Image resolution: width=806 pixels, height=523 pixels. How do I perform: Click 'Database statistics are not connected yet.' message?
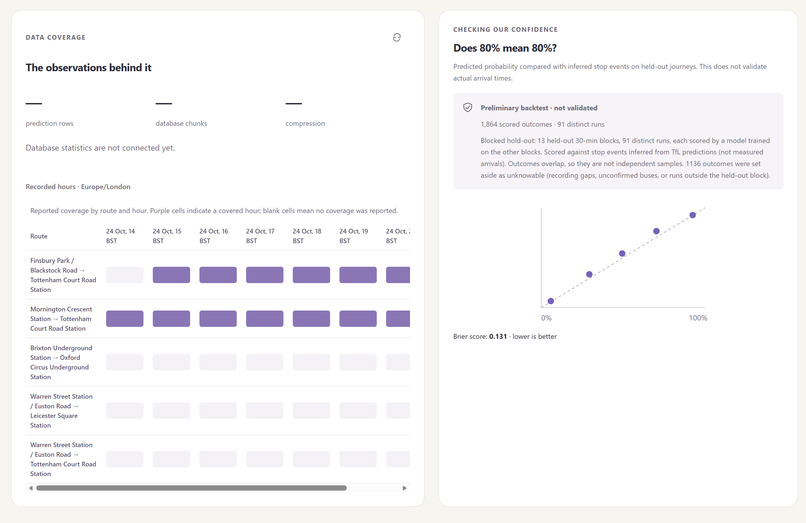[x=100, y=148]
